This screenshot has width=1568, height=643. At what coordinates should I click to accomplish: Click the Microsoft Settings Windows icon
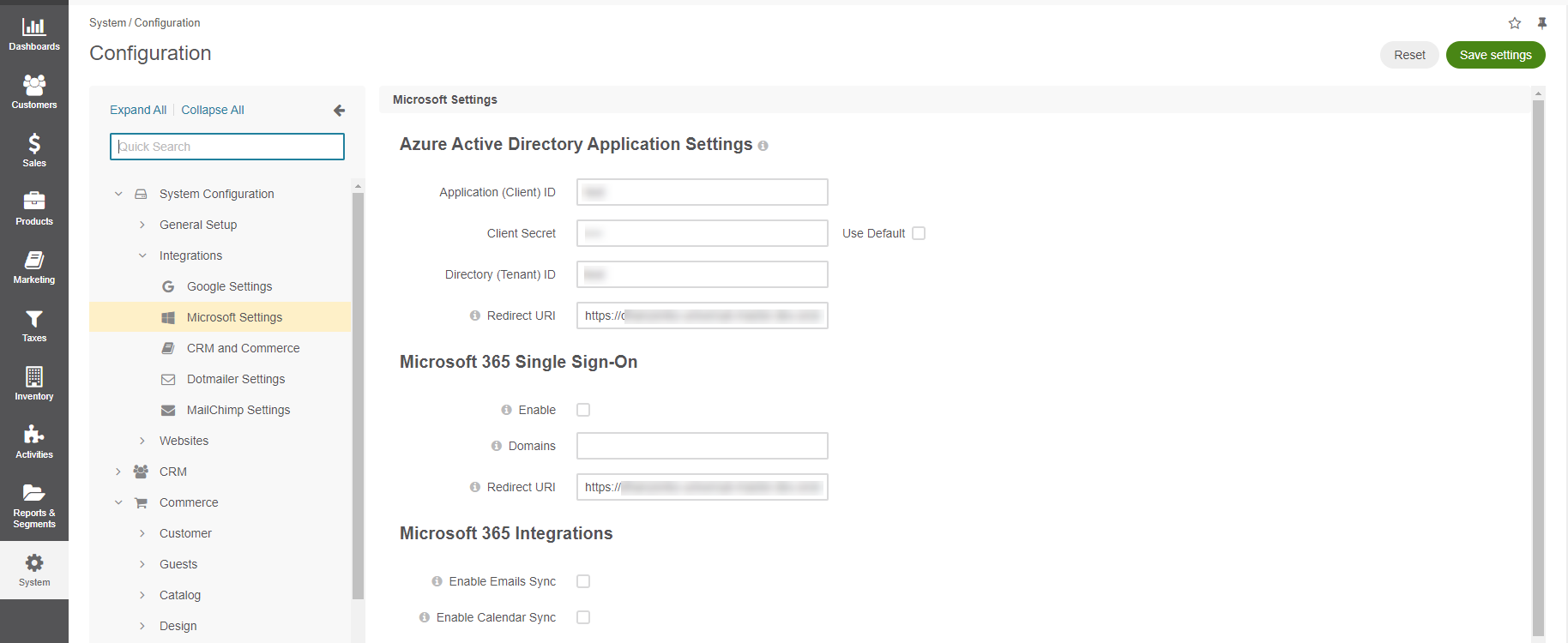168,317
